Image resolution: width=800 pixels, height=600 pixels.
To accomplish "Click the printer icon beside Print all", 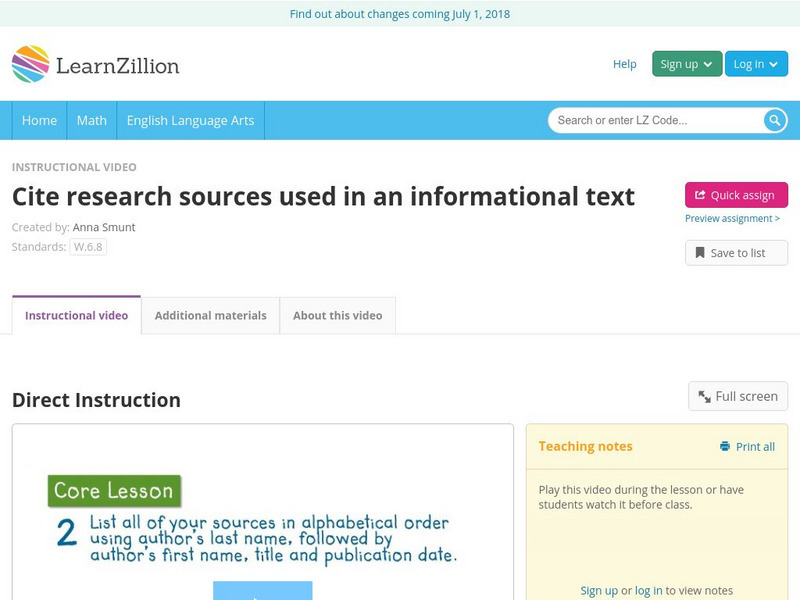I will click(x=724, y=446).
